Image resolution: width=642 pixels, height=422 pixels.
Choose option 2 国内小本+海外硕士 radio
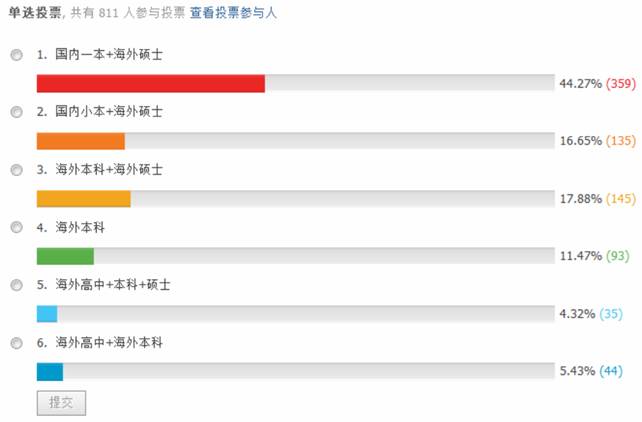pyautogui.click(x=16, y=112)
